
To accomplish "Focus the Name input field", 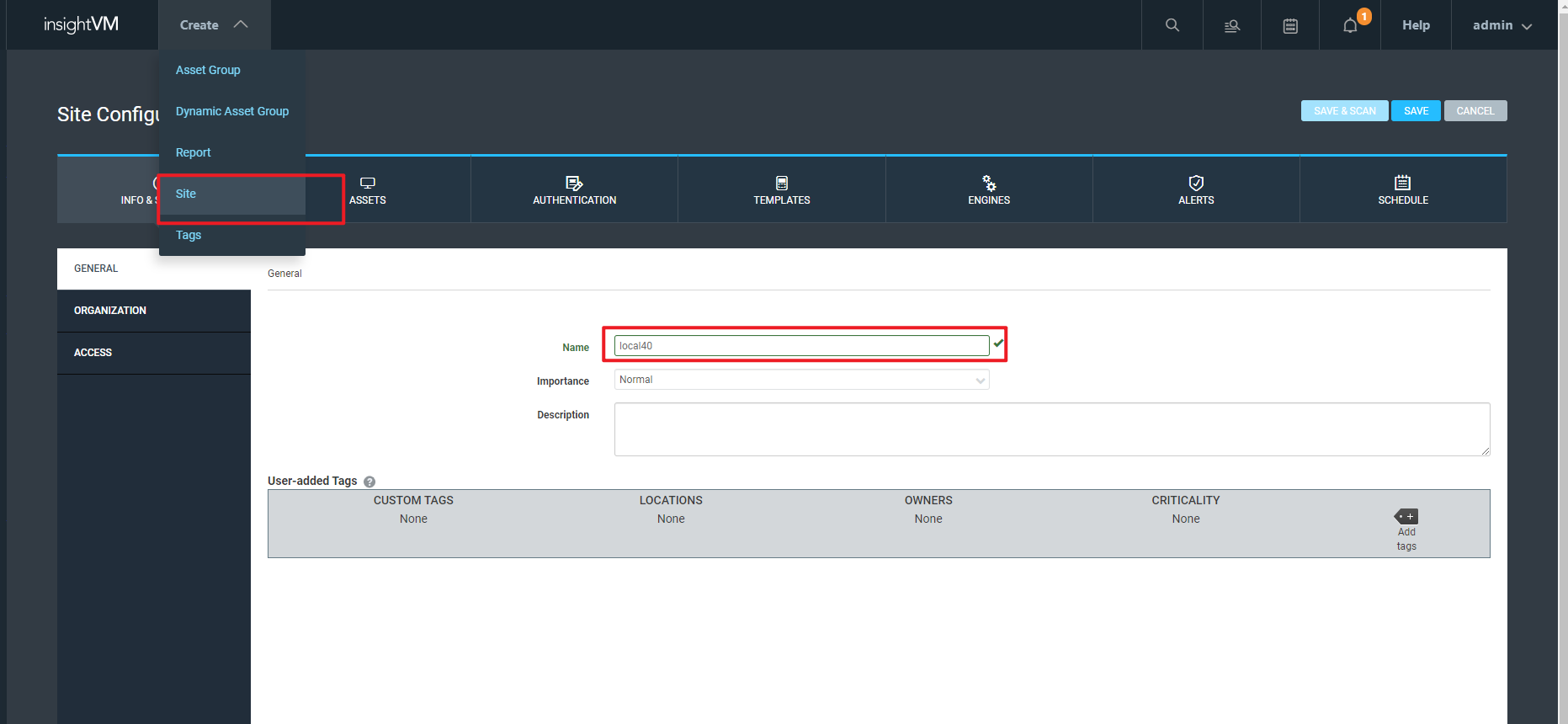I will (801, 345).
